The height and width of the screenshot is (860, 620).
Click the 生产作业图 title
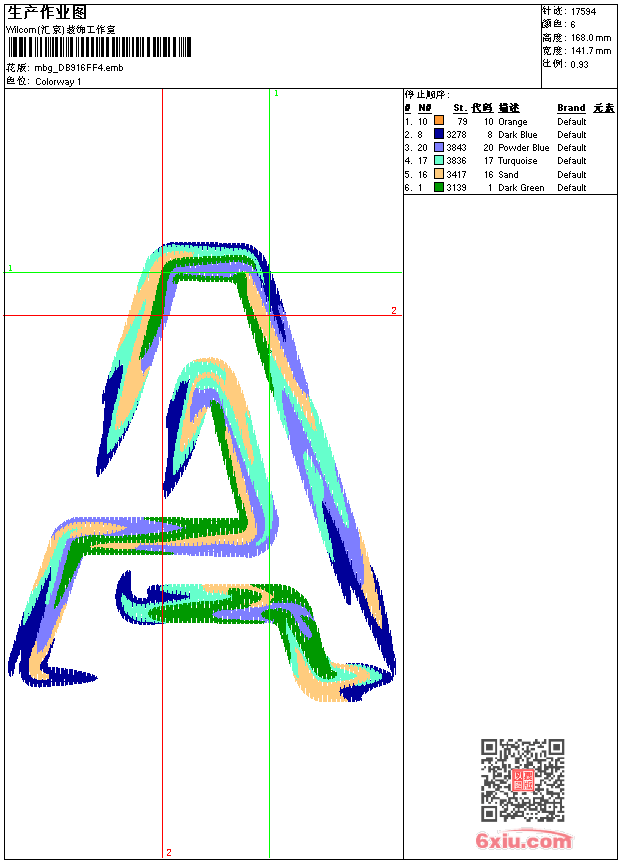point(46,12)
